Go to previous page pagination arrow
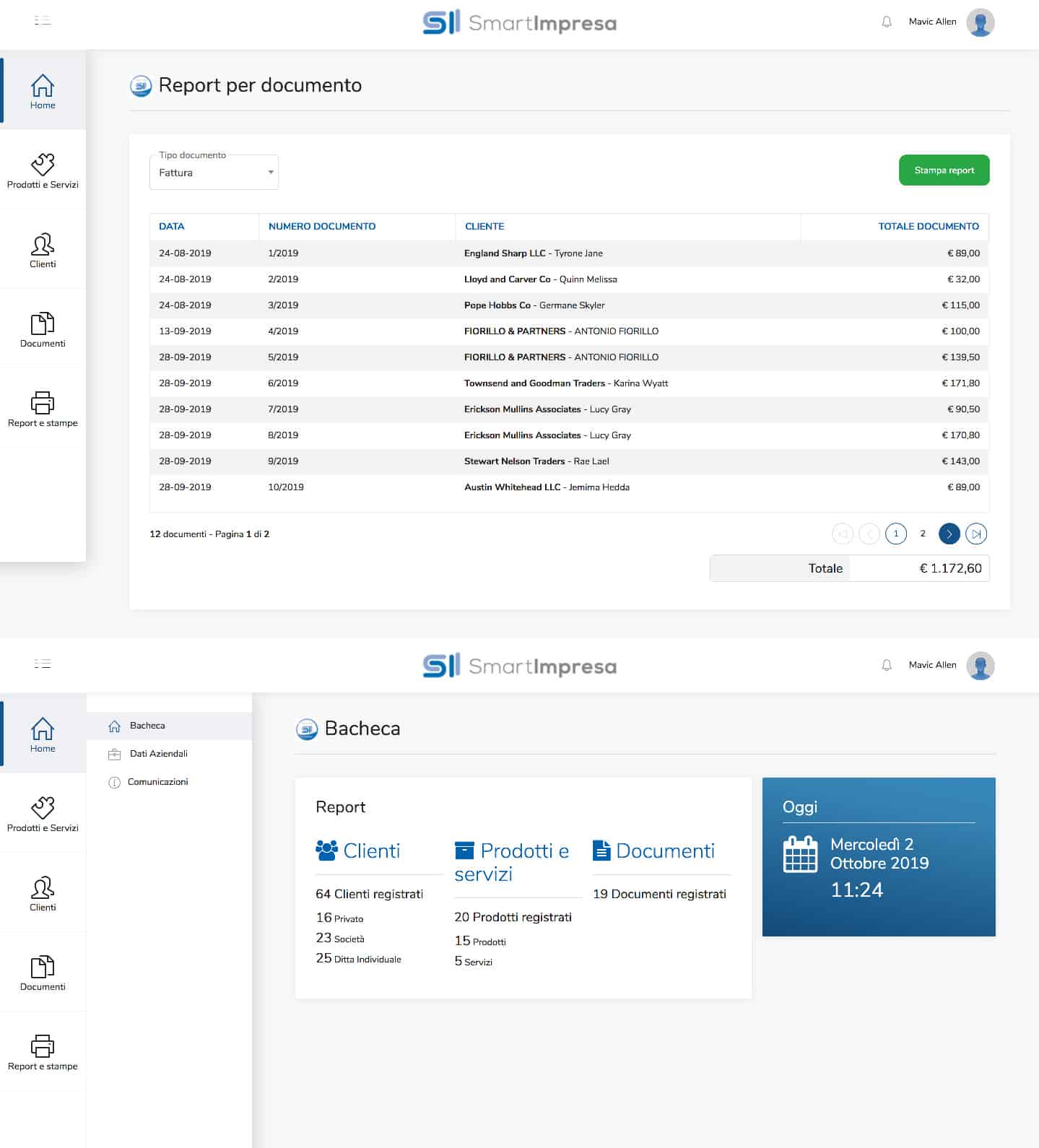The height and width of the screenshot is (1148, 1039). [869, 534]
